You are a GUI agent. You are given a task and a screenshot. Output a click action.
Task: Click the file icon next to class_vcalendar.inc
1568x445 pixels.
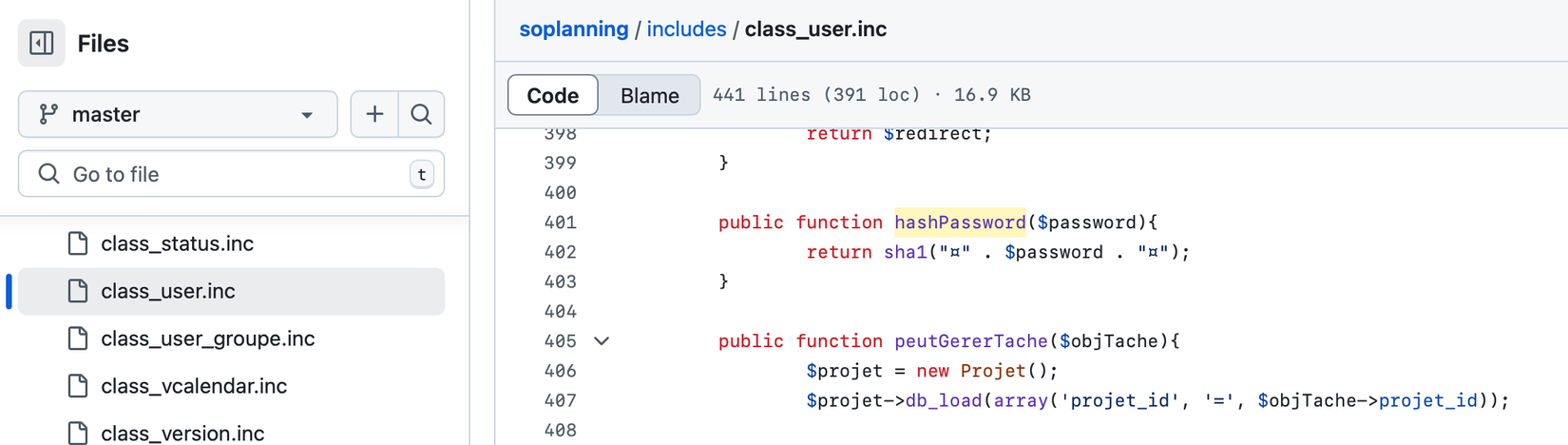tap(78, 386)
